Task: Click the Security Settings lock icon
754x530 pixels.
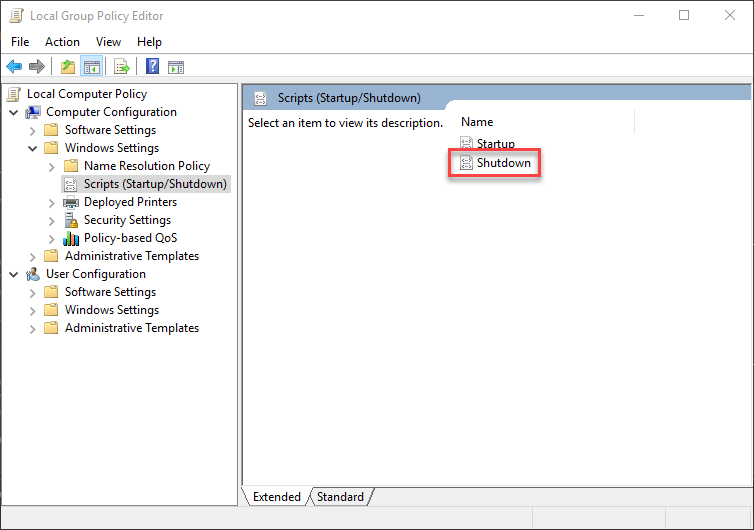Action: (x=71, y=220)
